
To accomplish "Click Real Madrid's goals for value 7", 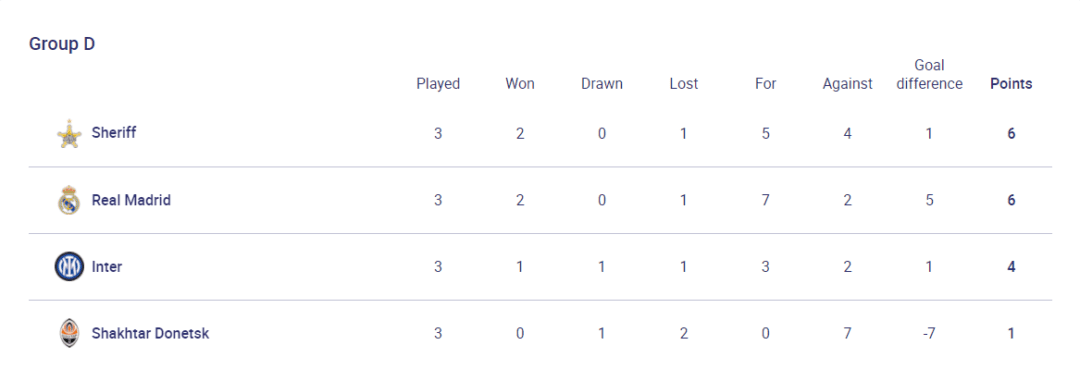I will 765,200.
